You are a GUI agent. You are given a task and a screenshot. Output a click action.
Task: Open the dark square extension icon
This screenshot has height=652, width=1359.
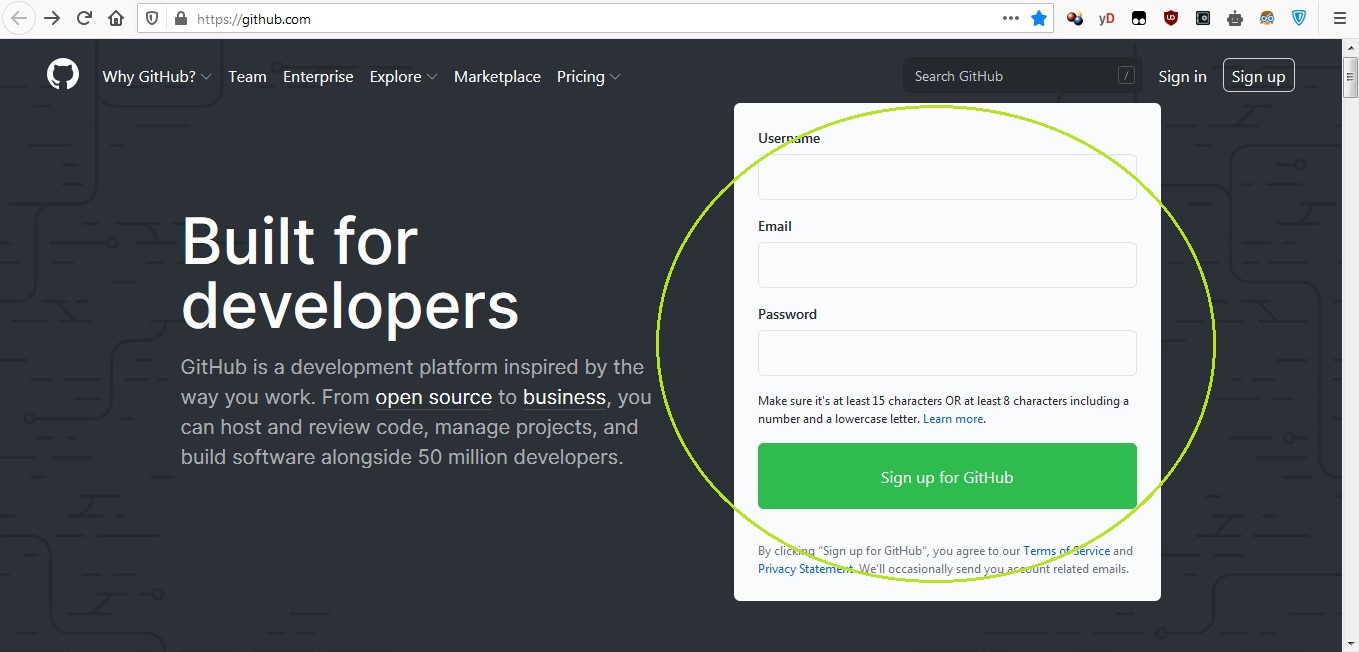point(1203,18)
